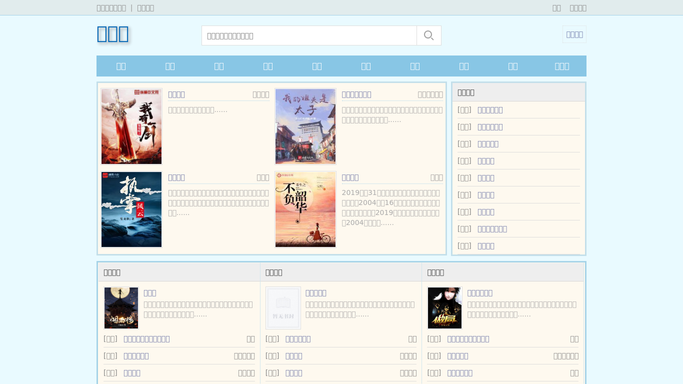Open the moonlit pagoda cover thumbnail
This screenshot has width=683, height=384.
click(121, 308)
